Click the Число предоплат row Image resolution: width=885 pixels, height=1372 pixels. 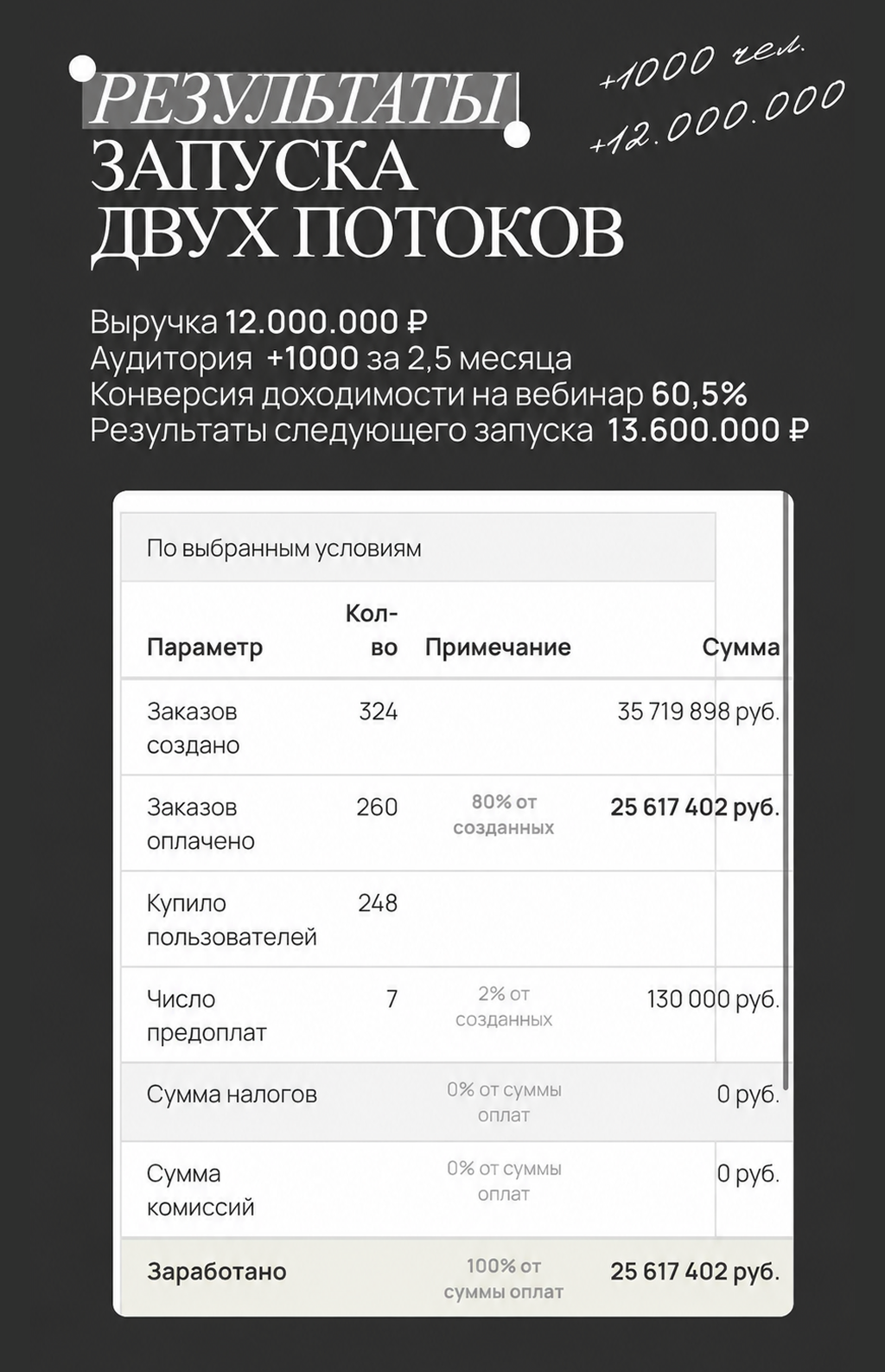[x=456, y=1015]
